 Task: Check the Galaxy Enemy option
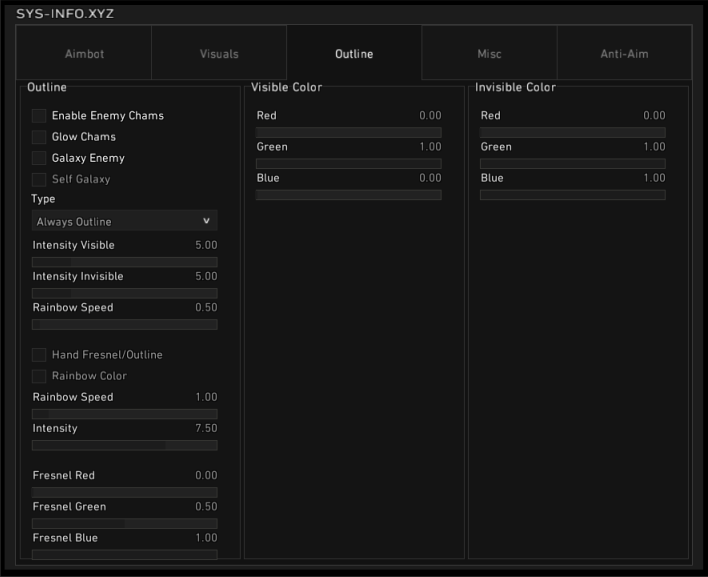pos(40,158)
